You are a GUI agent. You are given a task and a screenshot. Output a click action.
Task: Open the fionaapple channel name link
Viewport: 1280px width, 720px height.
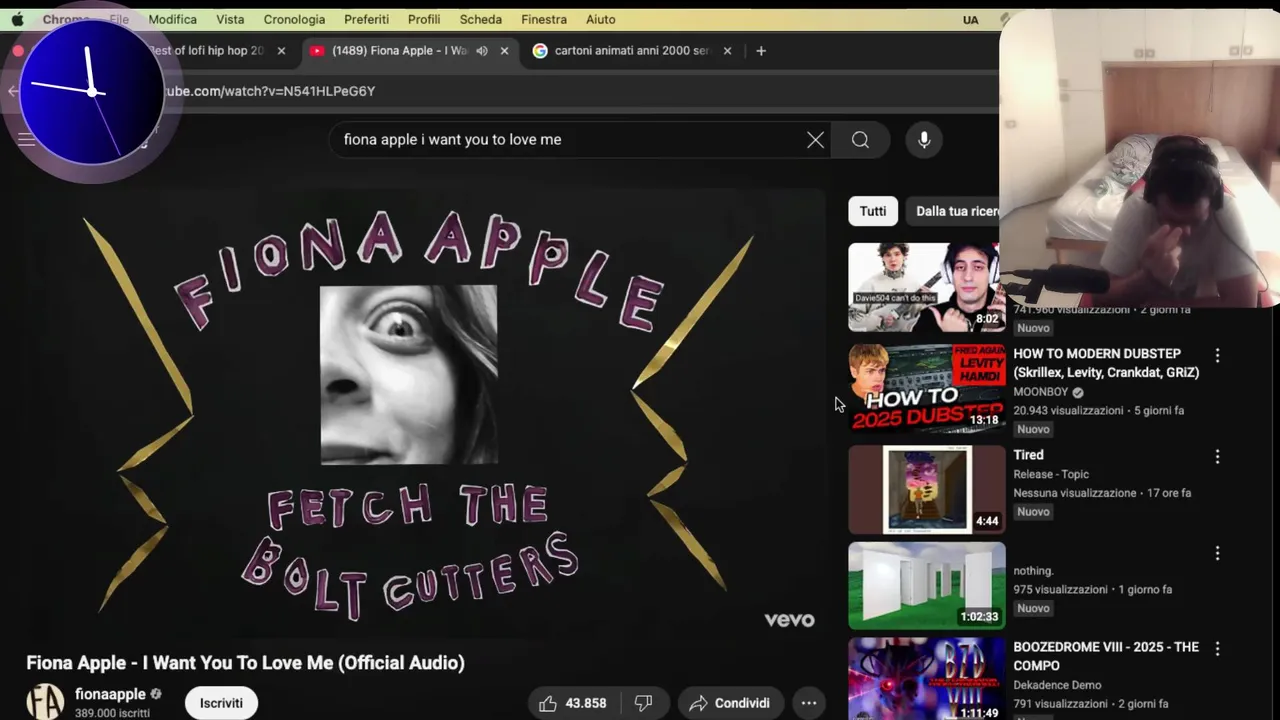click(110, 694)
